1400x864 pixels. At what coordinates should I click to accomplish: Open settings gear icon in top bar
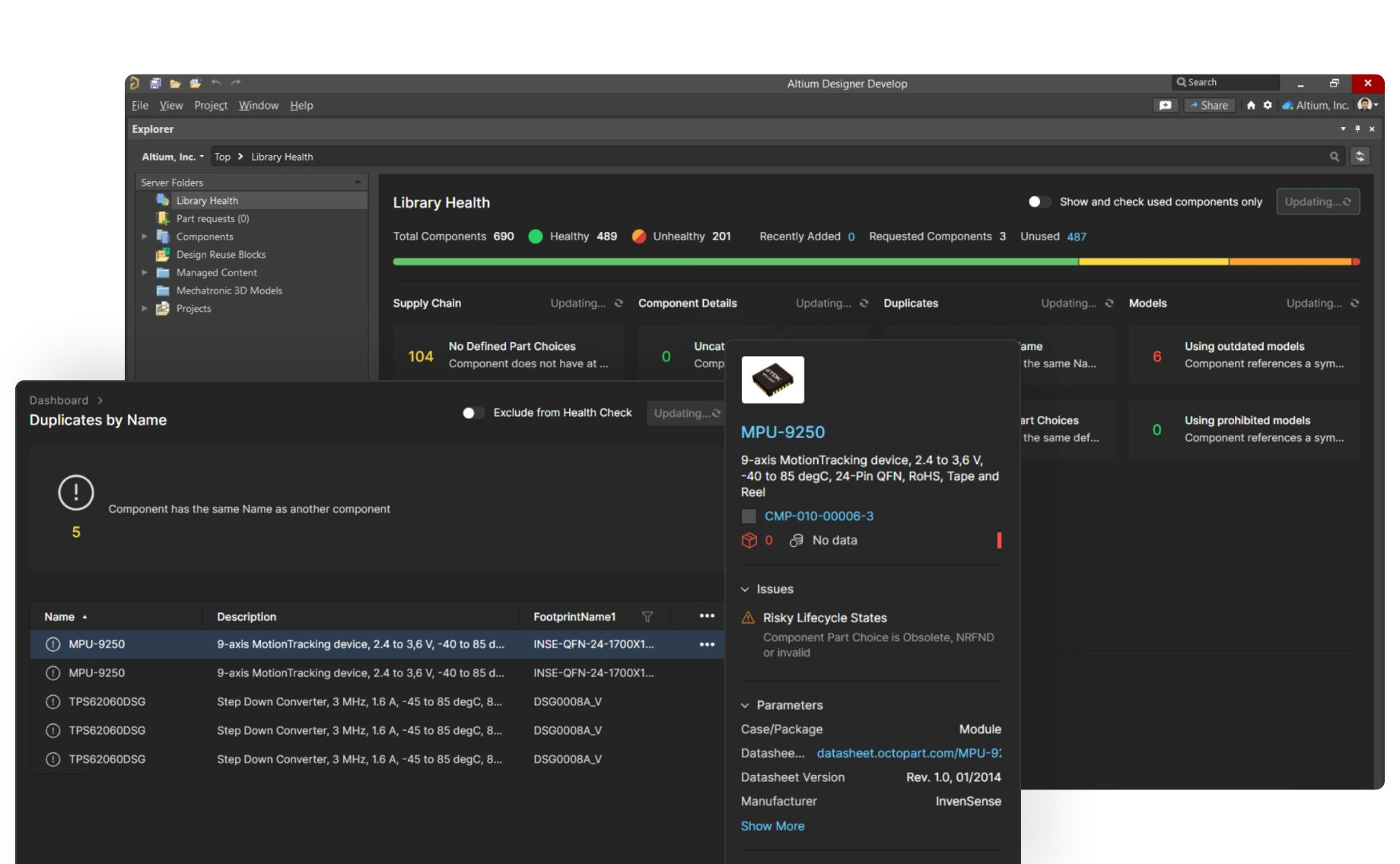1268,105
